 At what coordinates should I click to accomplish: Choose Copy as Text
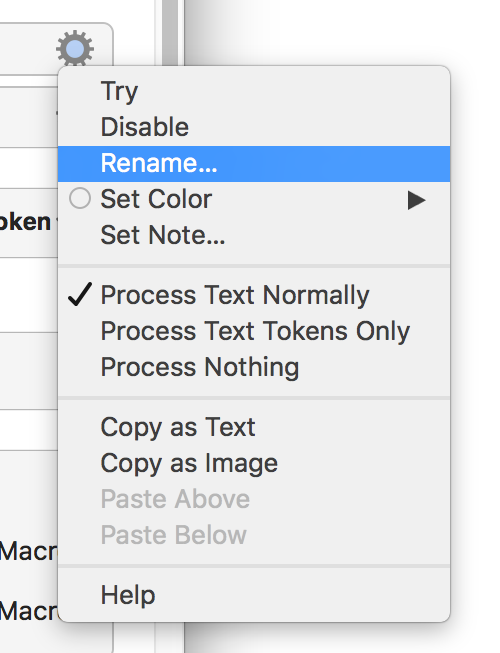[254, 428]
